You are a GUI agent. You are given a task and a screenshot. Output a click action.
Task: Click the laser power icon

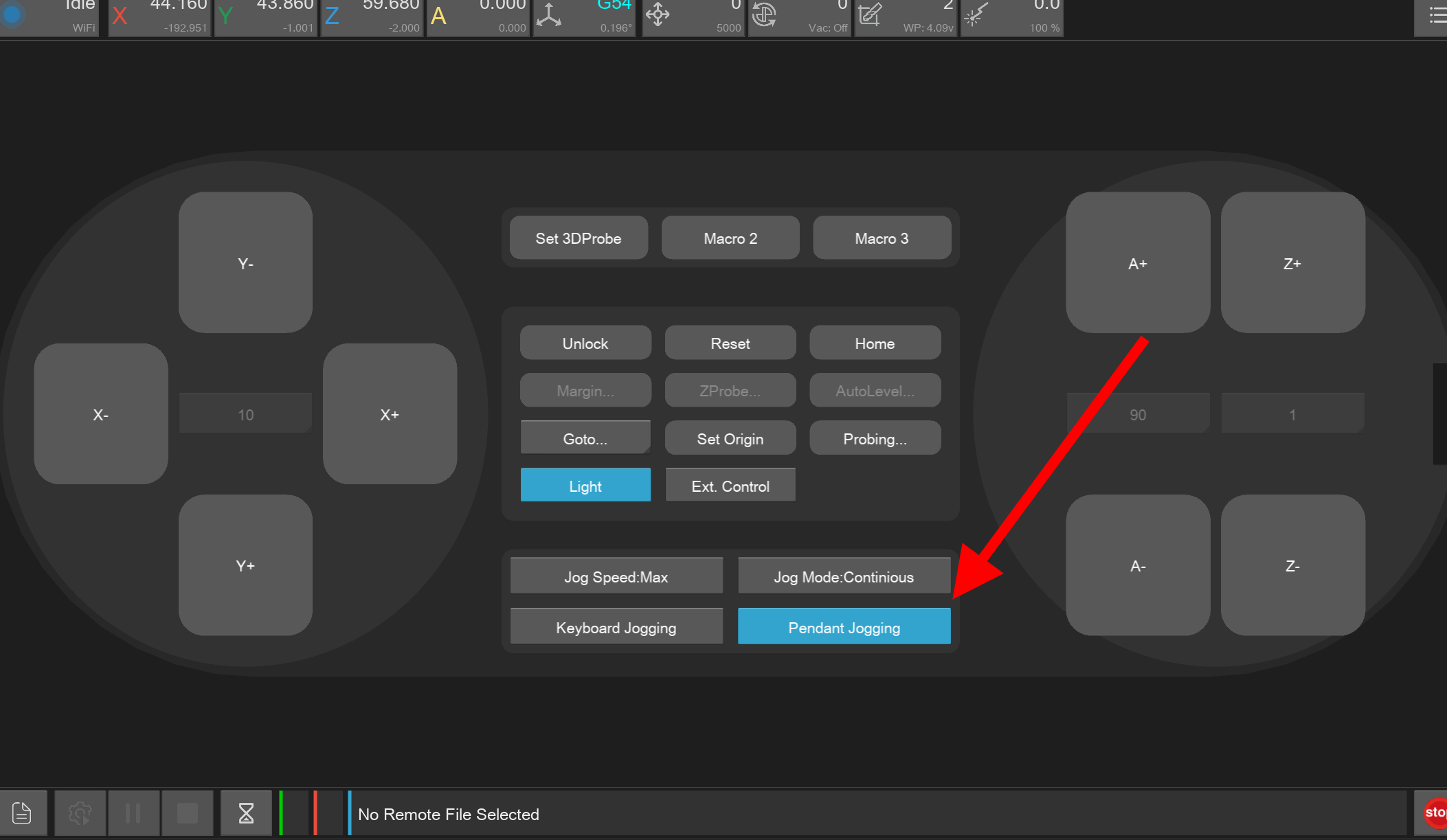[x=976, y=15]
